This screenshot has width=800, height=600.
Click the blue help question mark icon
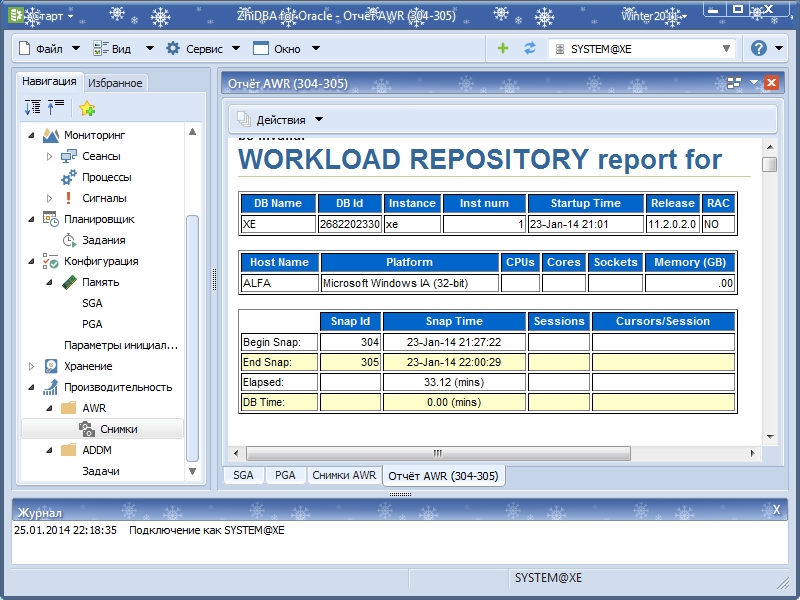point(758,48)
